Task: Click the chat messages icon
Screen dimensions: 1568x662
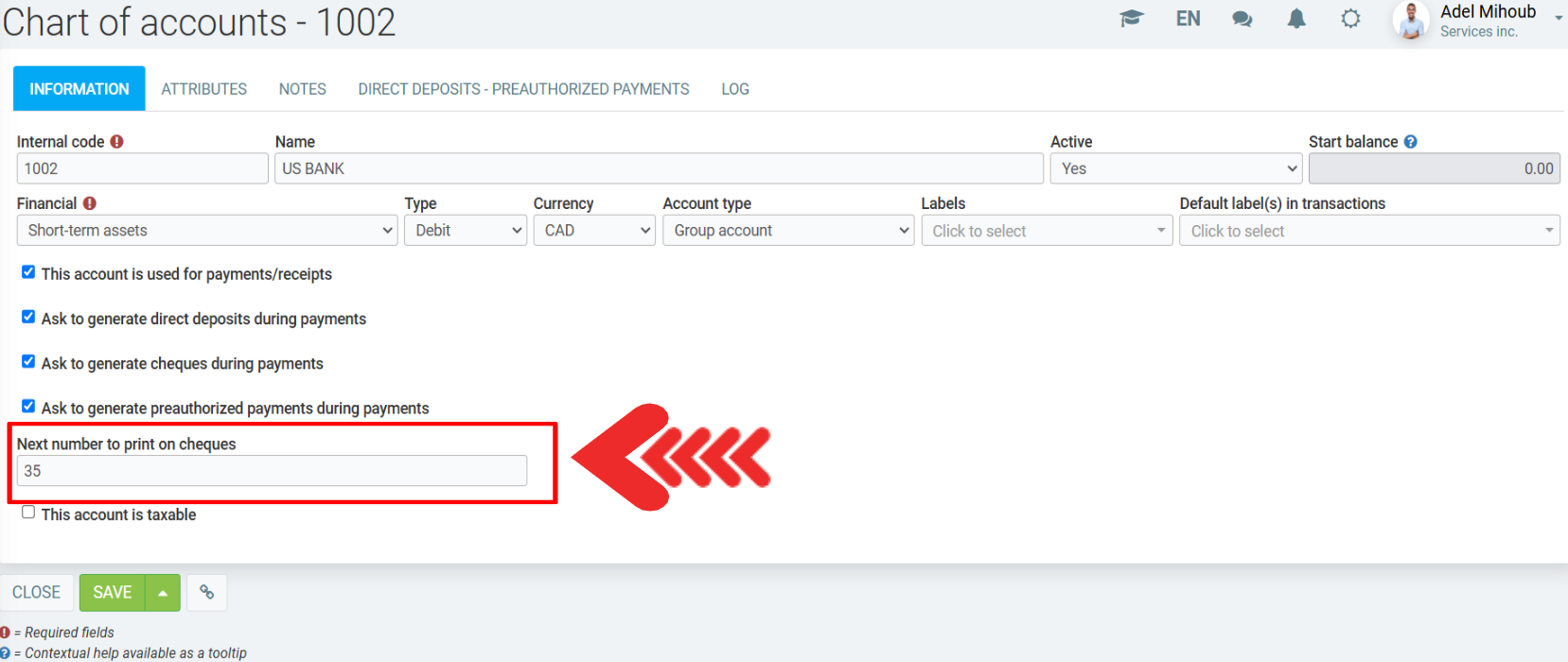Action: click(1242, 19)
